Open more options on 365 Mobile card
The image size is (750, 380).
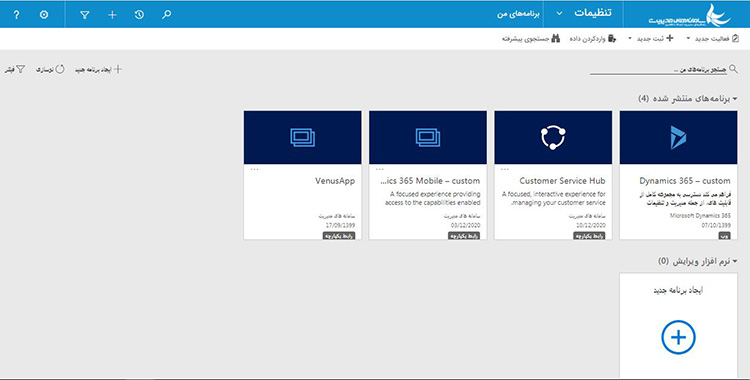point(379,169)
